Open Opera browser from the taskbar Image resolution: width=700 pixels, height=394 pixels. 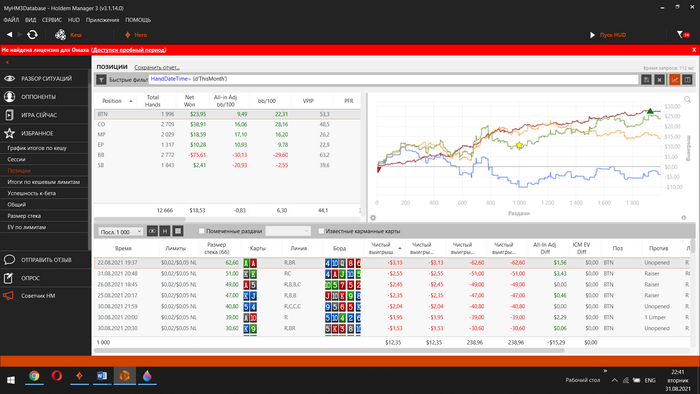(x=57, y=376)
